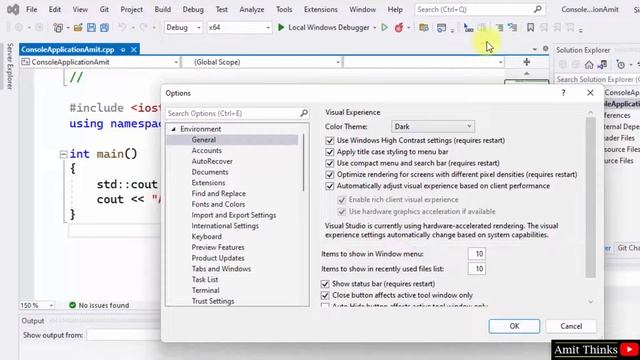Click the Open File folder icon
The height and width of the screenshot is (360, 640).
[78, 28]
